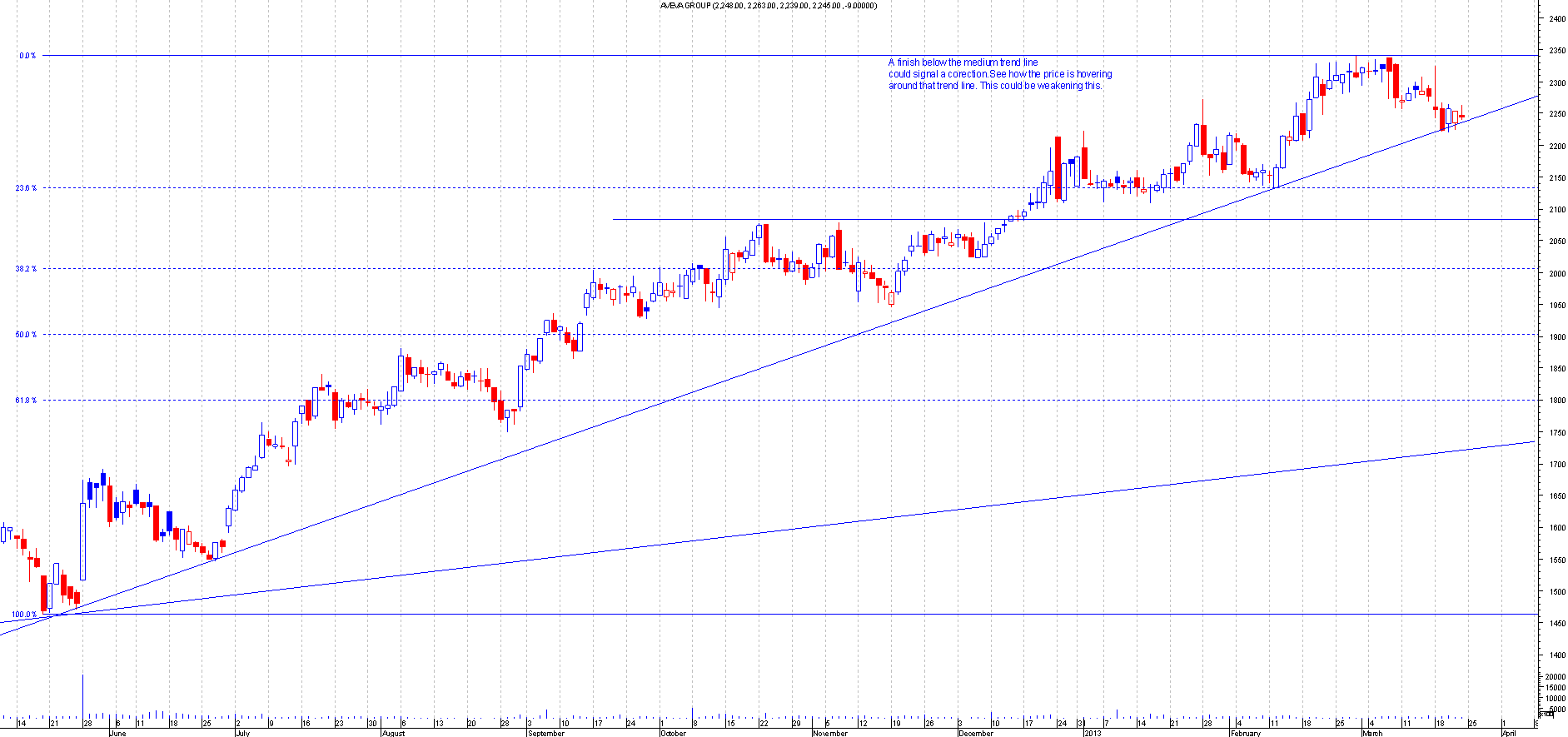This screenshot has width=1568, height=737.
Task: Click the October label on date axis
Action: (673, 734)
